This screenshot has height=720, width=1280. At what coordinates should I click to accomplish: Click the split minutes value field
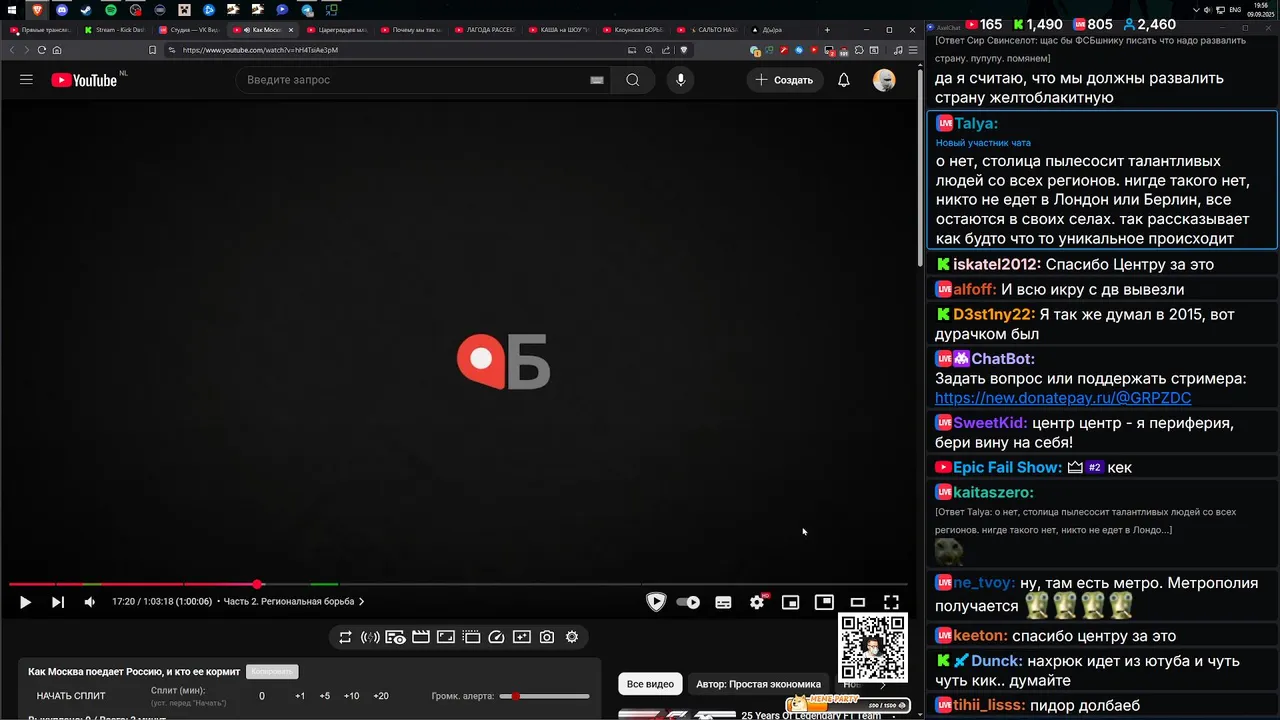click(x=262, y=696)
